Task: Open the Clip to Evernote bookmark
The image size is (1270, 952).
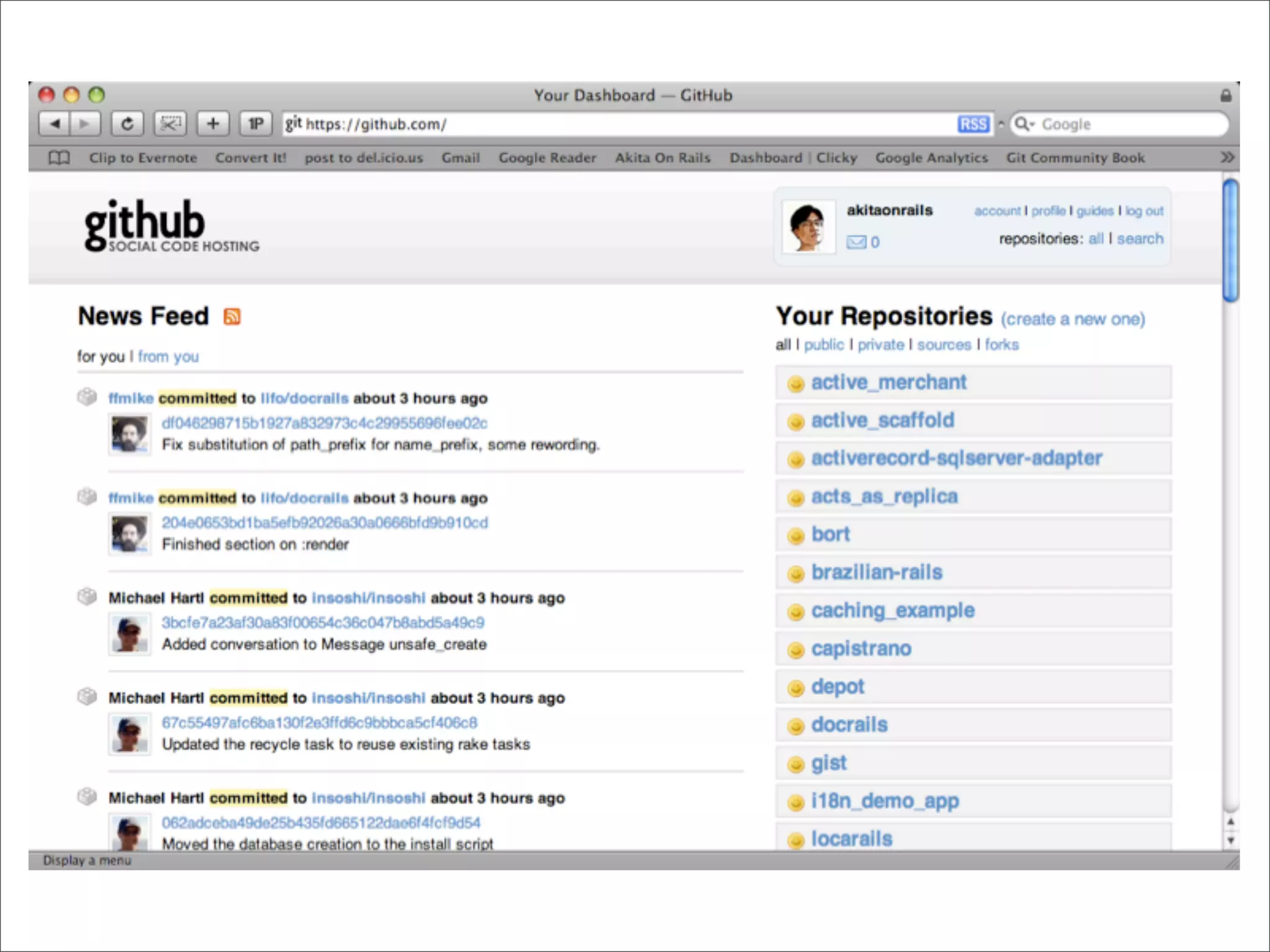Action: [143, 158]
